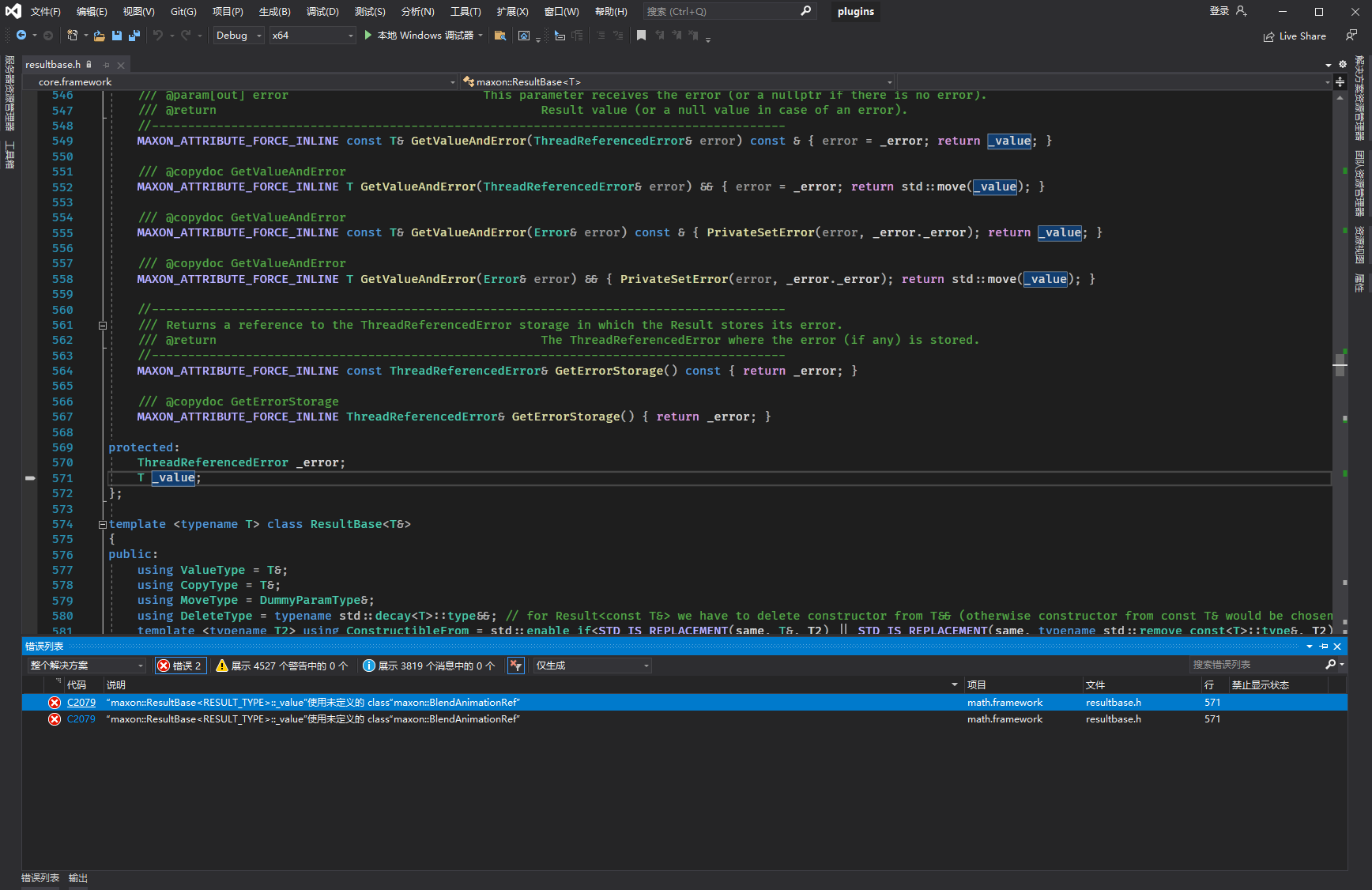This screenshot has height=890, width=1372.
Task: Open the Window menu
Action: click(x=561, y=11)
